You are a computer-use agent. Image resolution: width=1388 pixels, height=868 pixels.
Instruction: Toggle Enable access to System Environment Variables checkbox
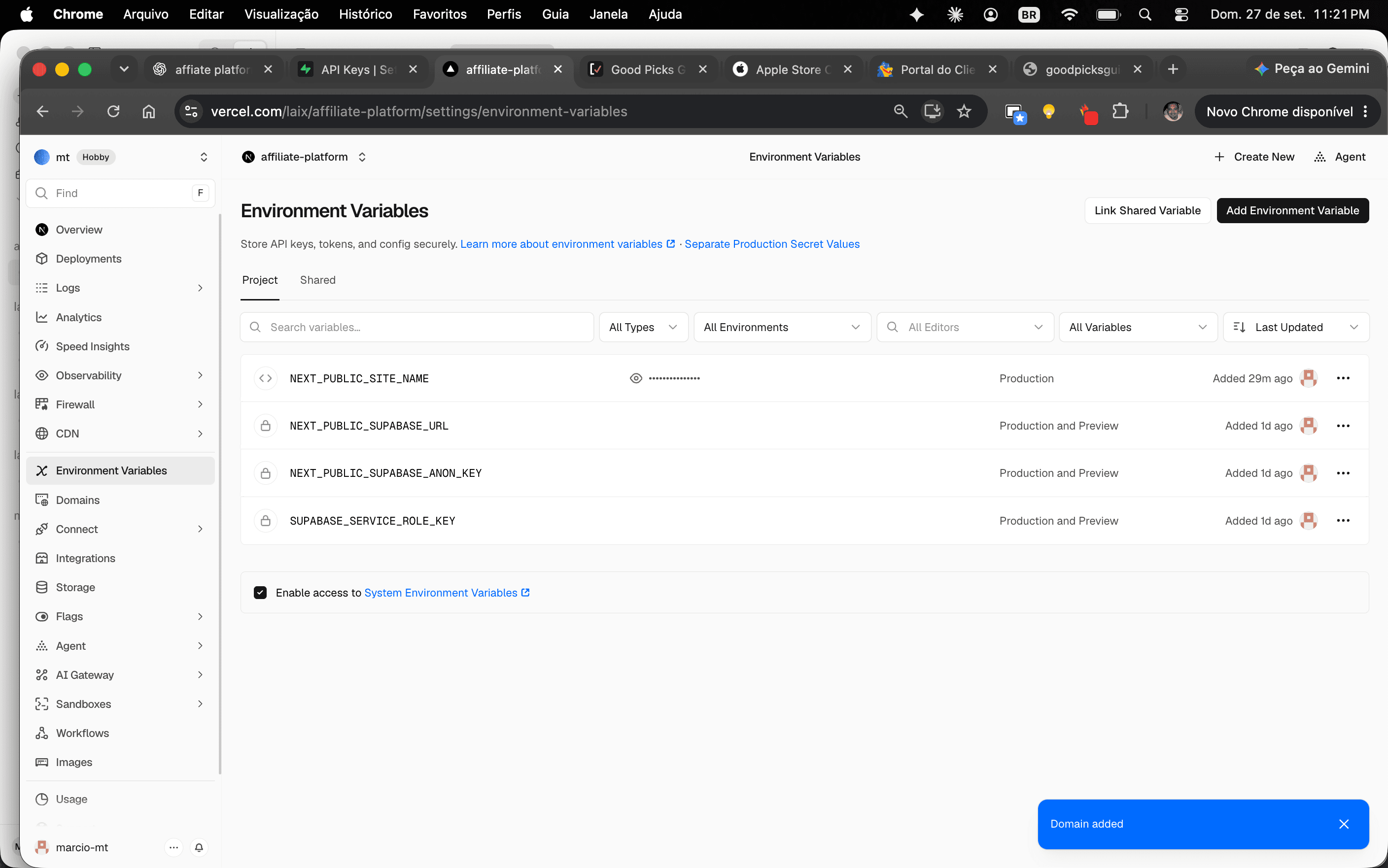(x=260, y=593)
